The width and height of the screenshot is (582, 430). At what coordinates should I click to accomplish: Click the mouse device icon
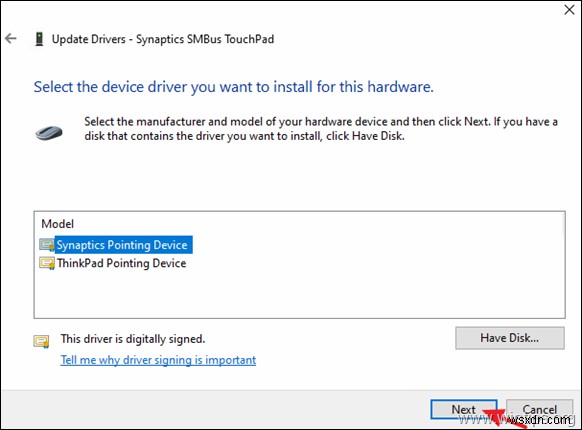point(49,133)
